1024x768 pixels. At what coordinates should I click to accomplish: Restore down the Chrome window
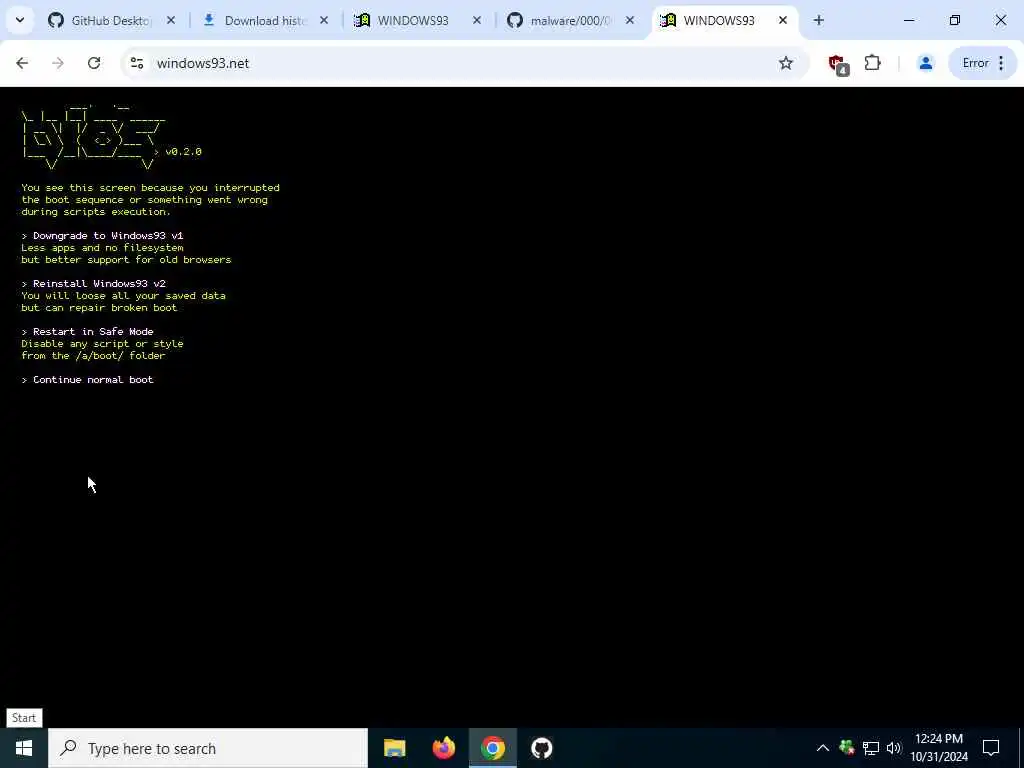pos(955,20)
